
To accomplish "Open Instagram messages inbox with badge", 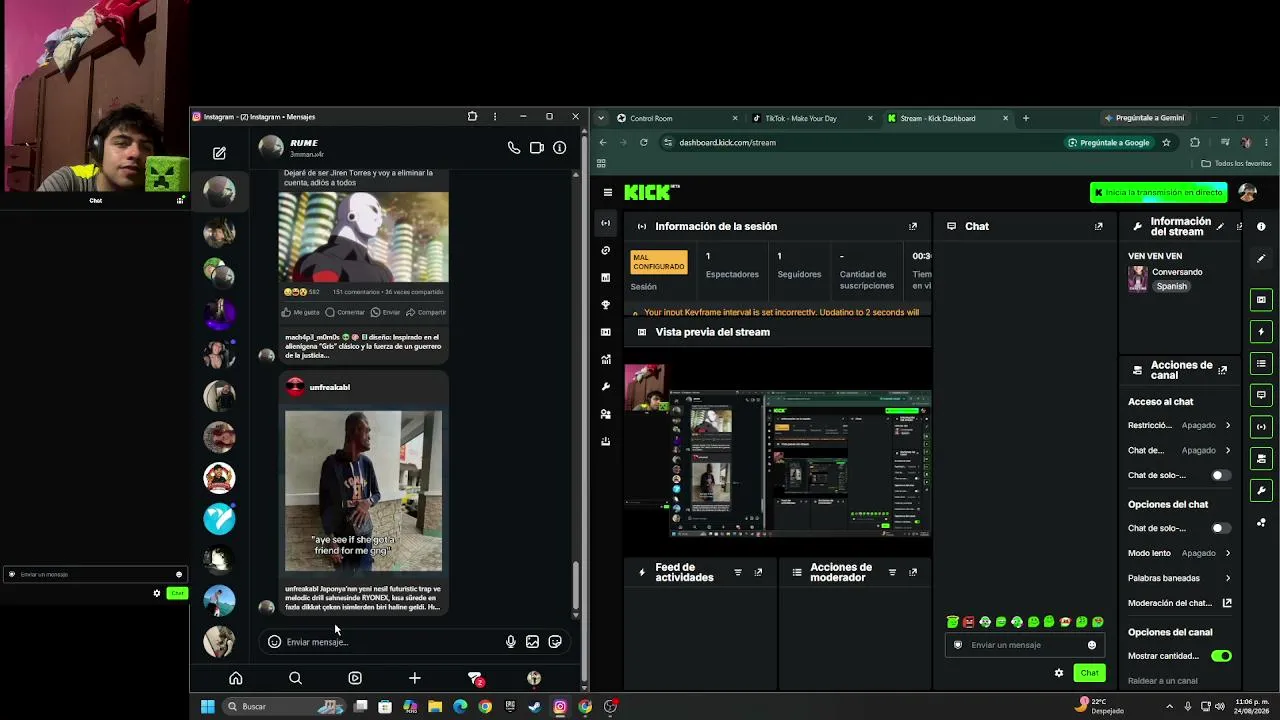I will pyautogui.click(x=476, y=679).
